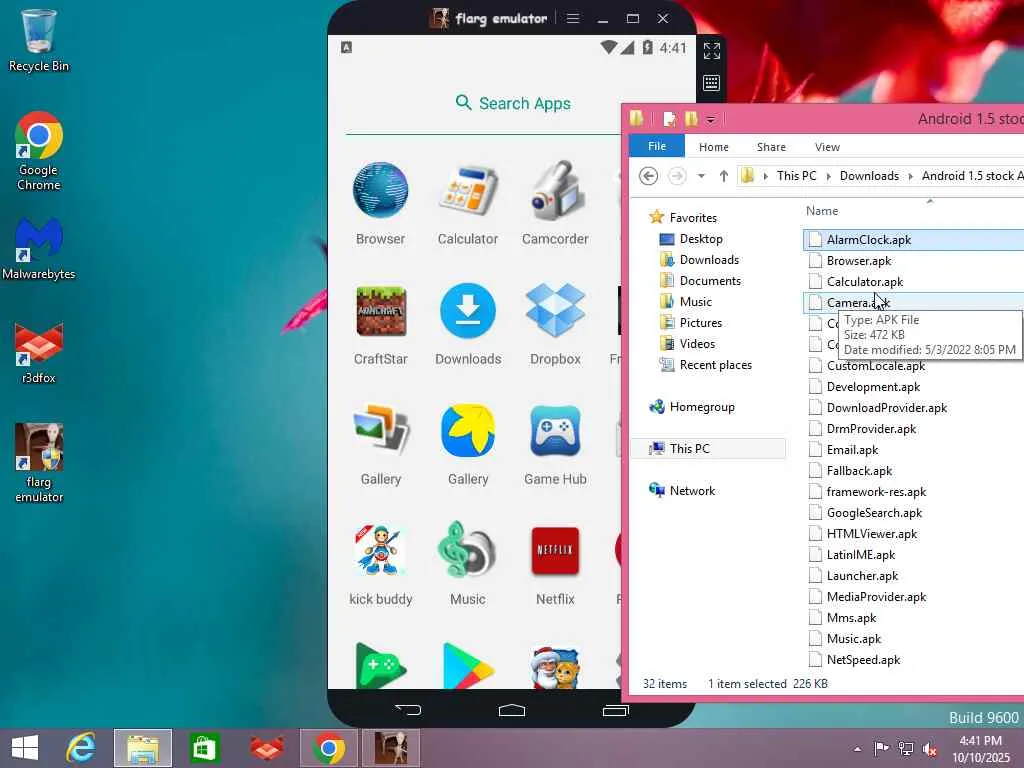Open recent locations dropdown arrow
This screenshot has height=768, width=1024.
pos(701,176)
